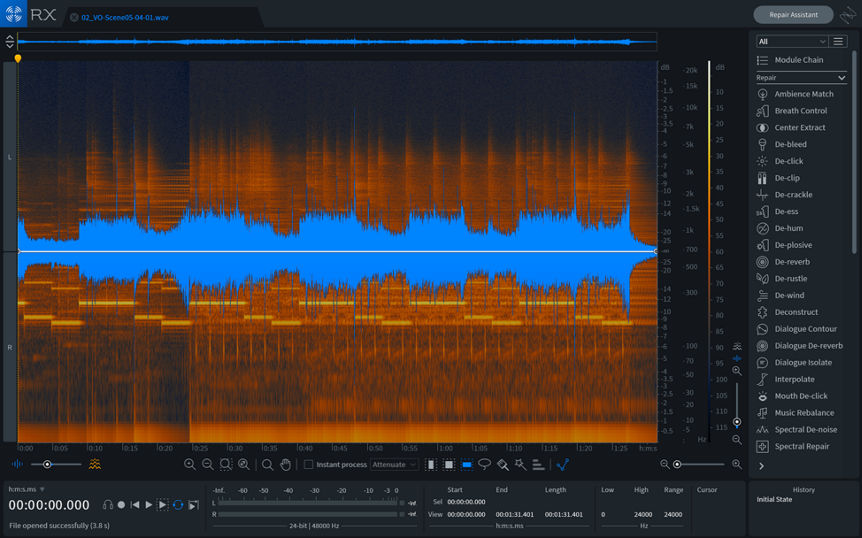Open the Mouth De-click module
The image size is (862, 538).
point(800,396)
